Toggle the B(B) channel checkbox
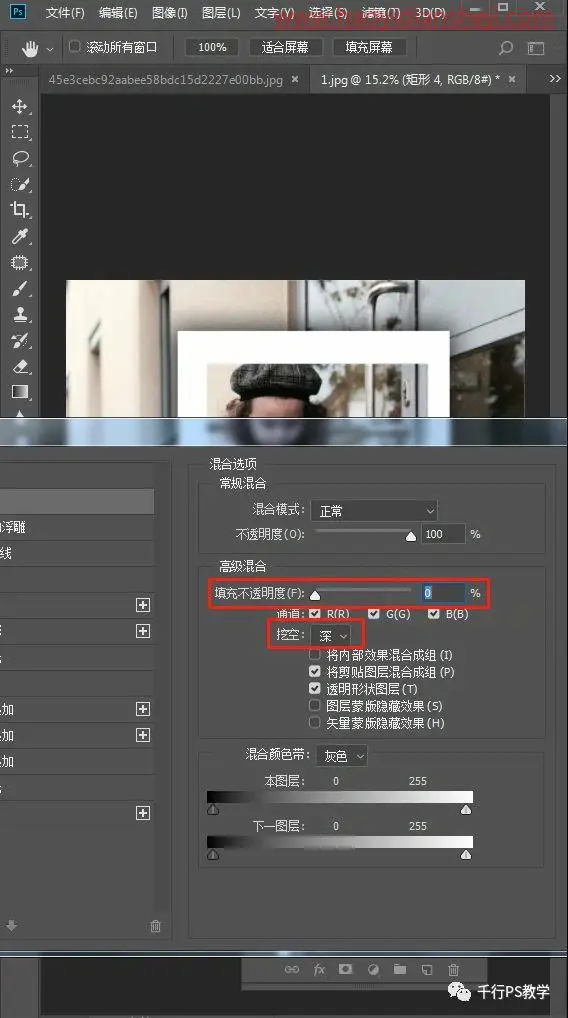This screenshot has height=1018, width=568. pos(433,614)
